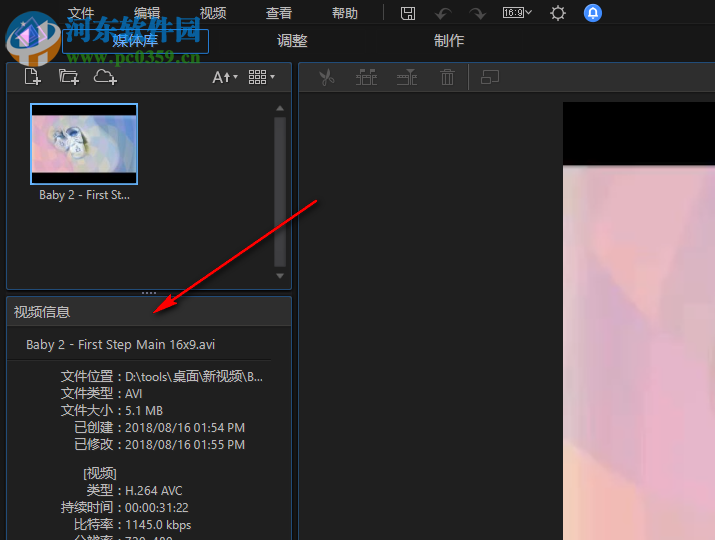Click the 持续时间 00:00:31:22 entry
Viewport: 715px width, 540px height.
click(x=124, y=508)
